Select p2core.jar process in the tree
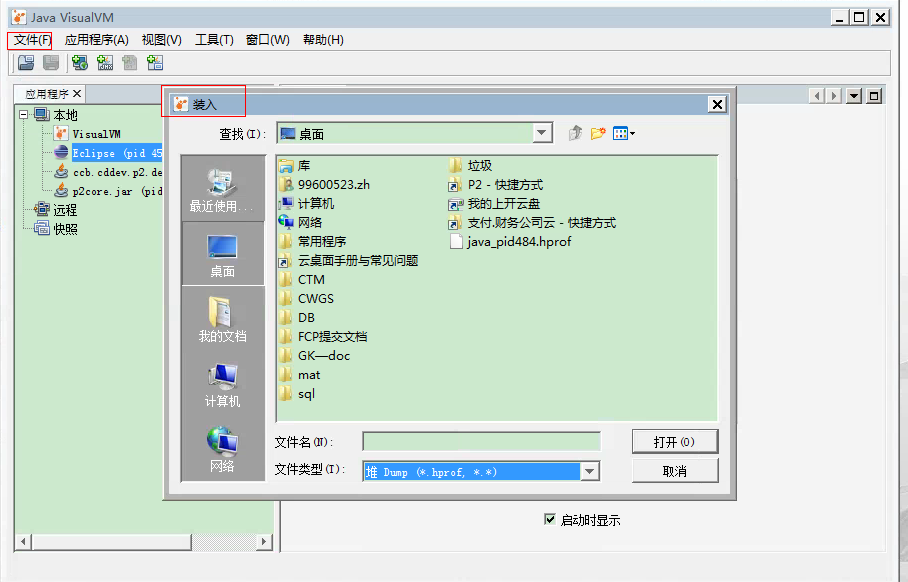The height and width of the screenshot is (582, 908). click(x=108, y=191)
